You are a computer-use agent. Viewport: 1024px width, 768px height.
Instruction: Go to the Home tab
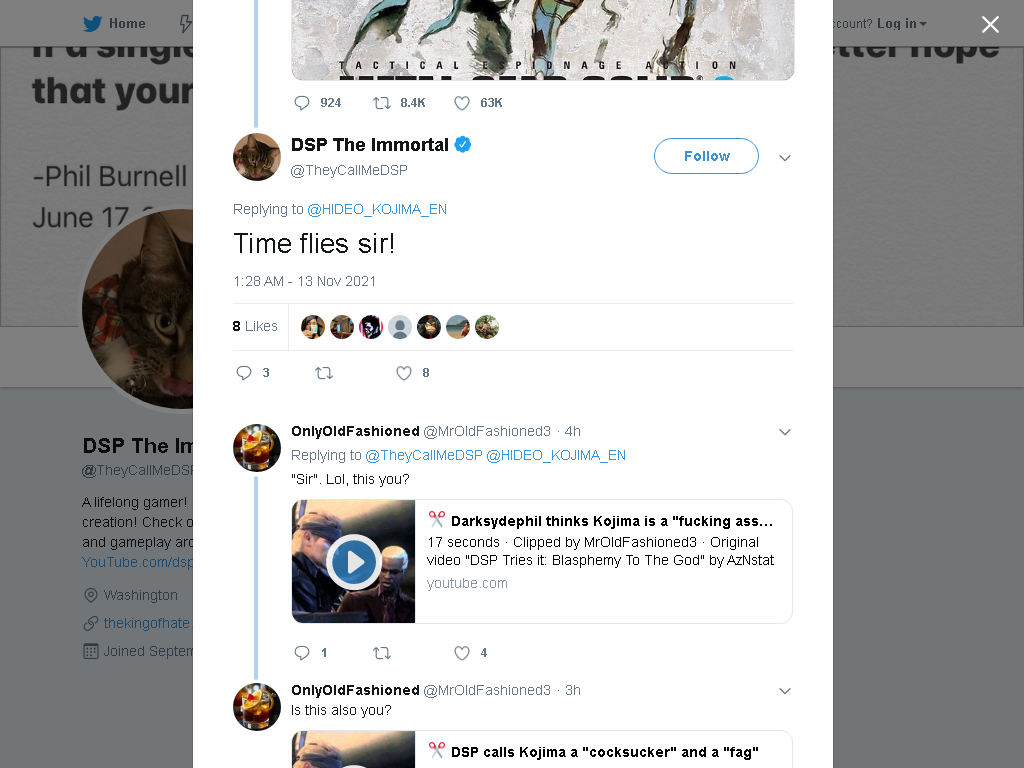point(114,24)
